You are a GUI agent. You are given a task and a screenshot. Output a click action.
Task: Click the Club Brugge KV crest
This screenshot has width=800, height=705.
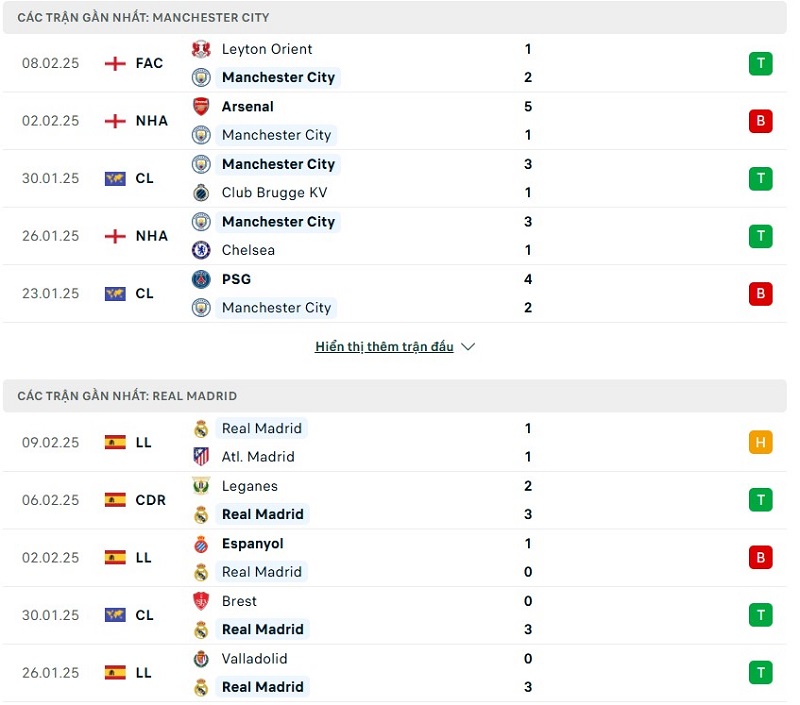coord(201,193)
